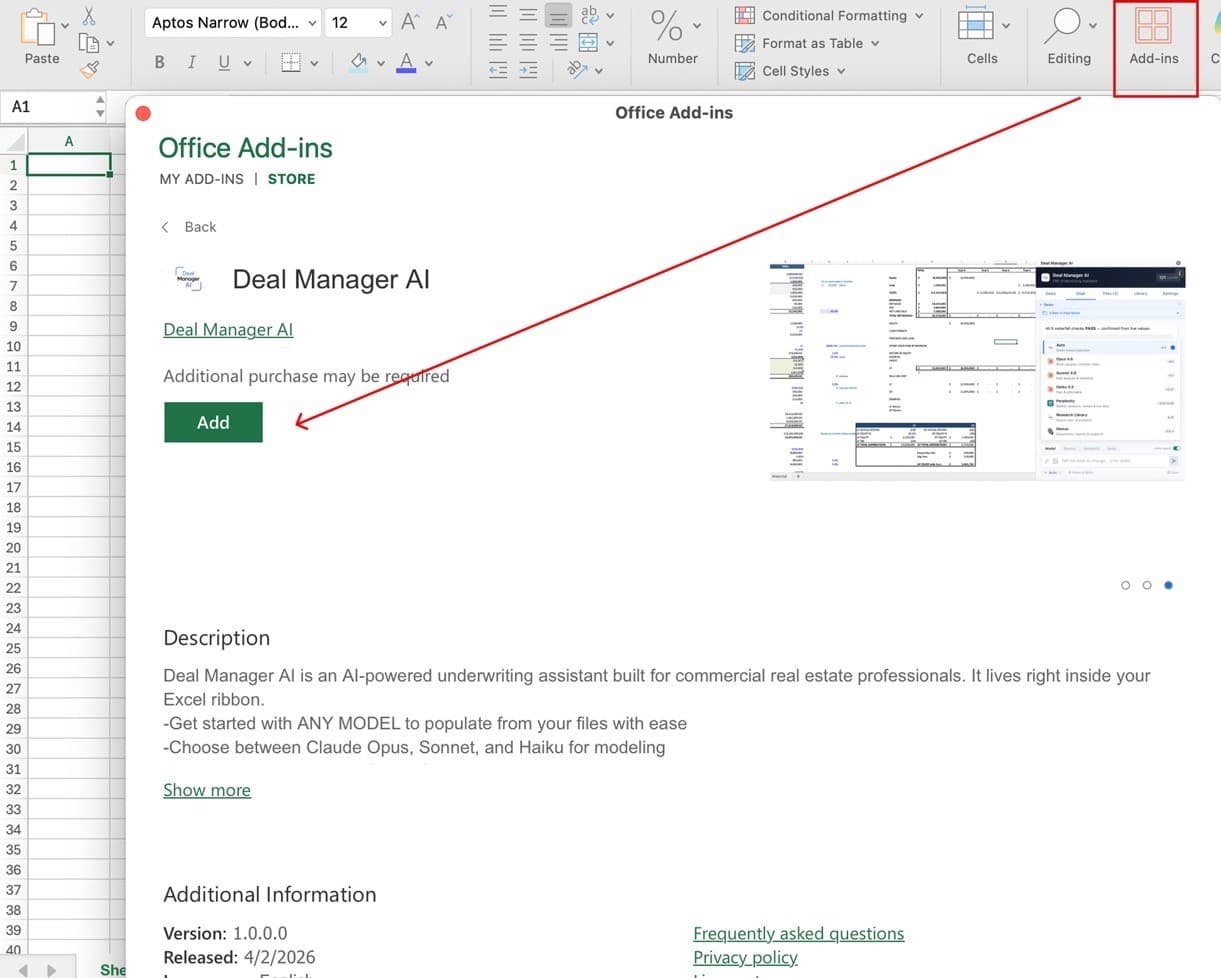Expand the Underline style dropdown arrow

click(247, 63)
